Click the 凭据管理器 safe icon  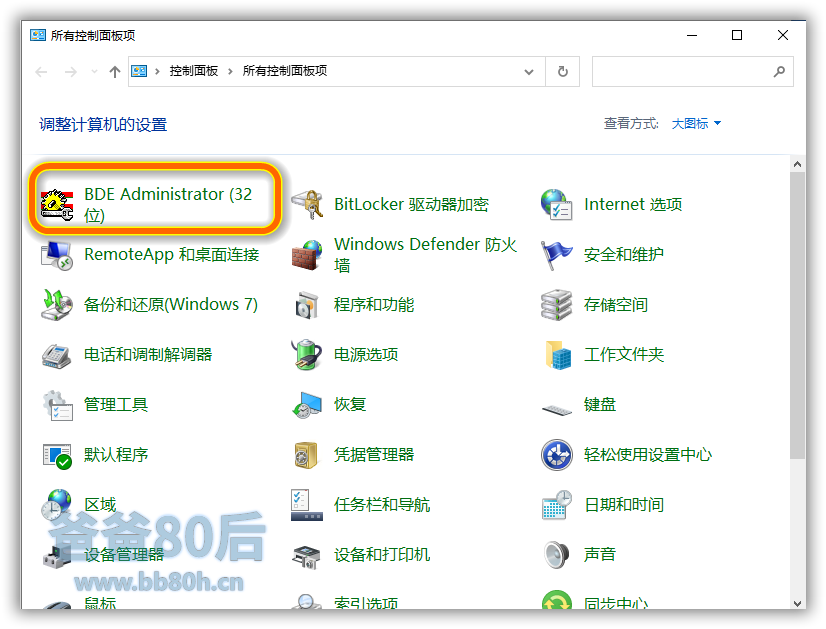pyautogui.click(x=307, y=454)
